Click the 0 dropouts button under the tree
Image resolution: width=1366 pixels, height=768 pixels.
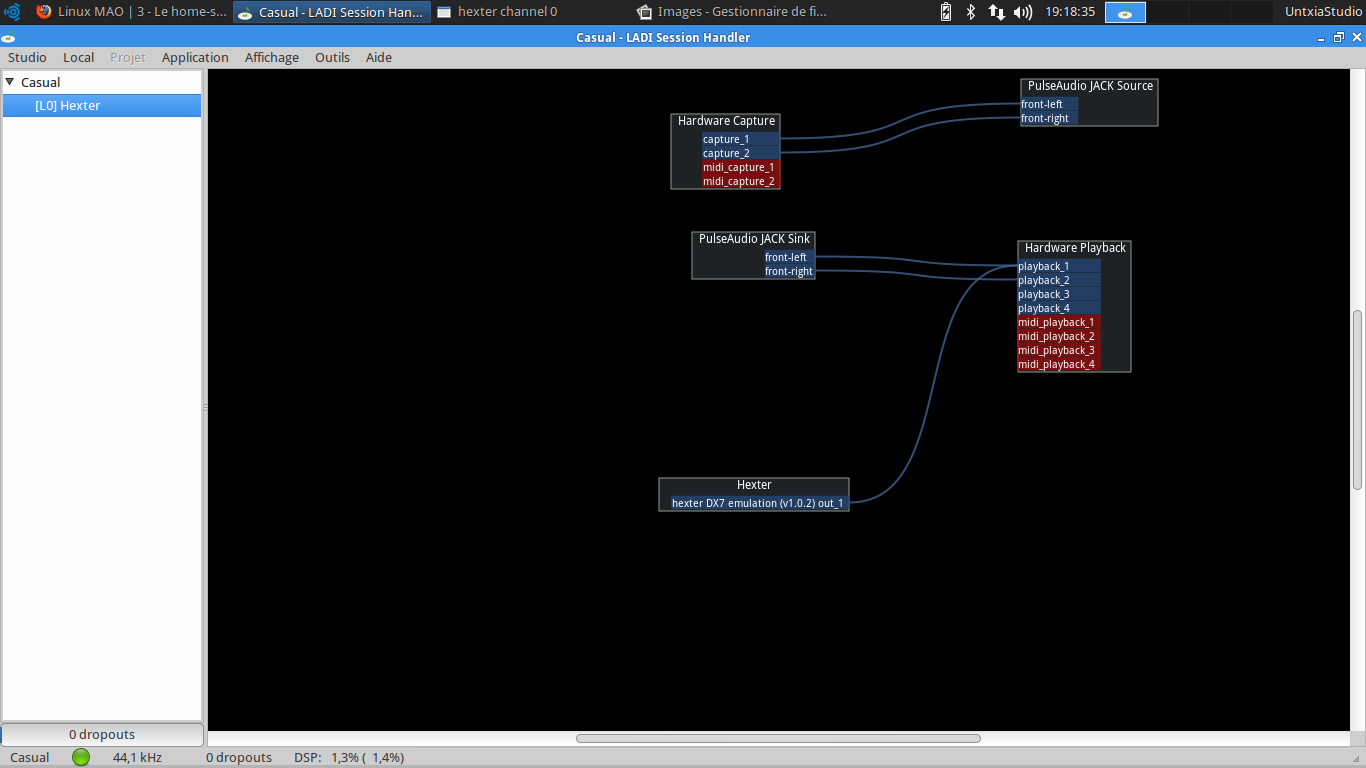pos(102,734)
